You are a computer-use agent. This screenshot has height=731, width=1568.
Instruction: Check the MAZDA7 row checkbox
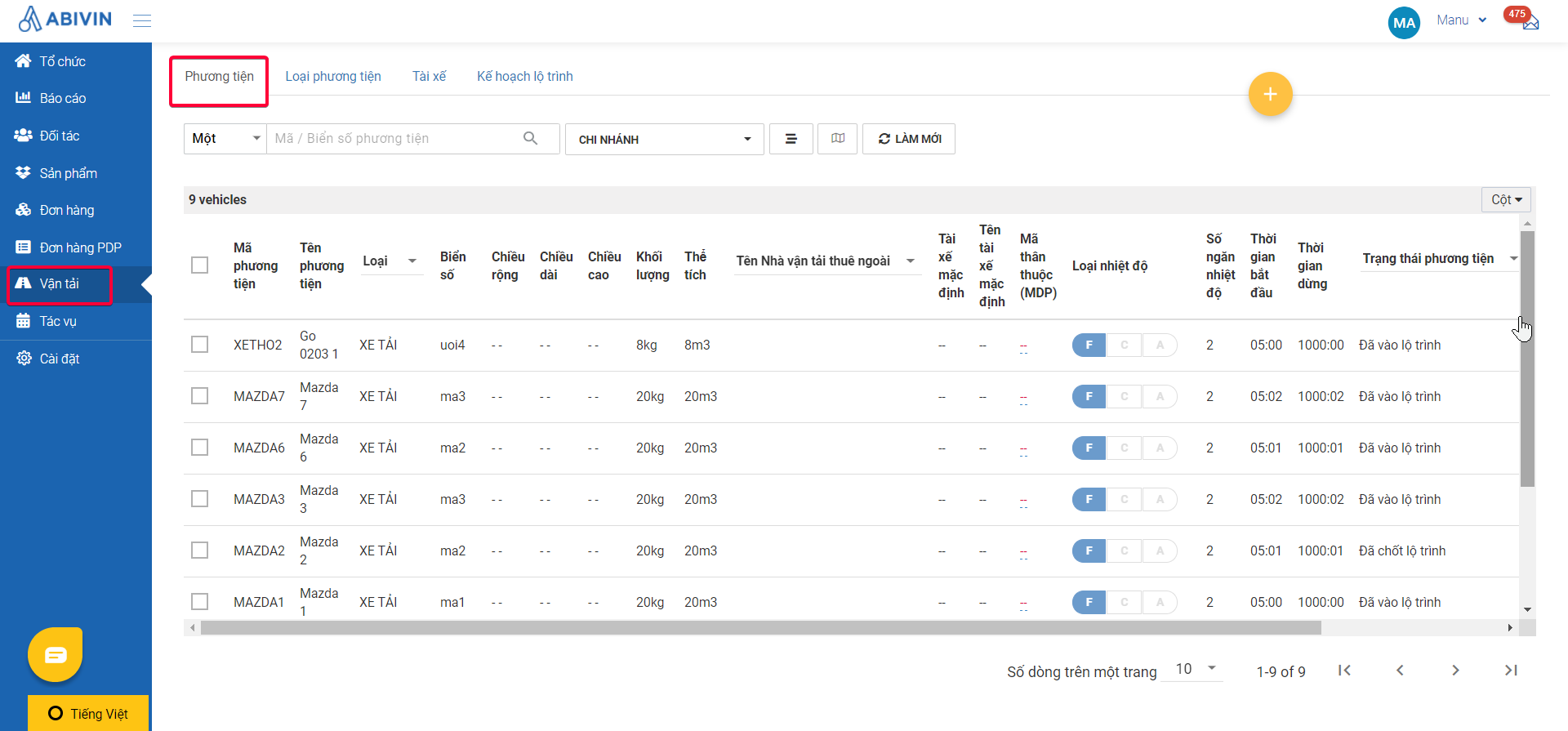tap(199, 396)
